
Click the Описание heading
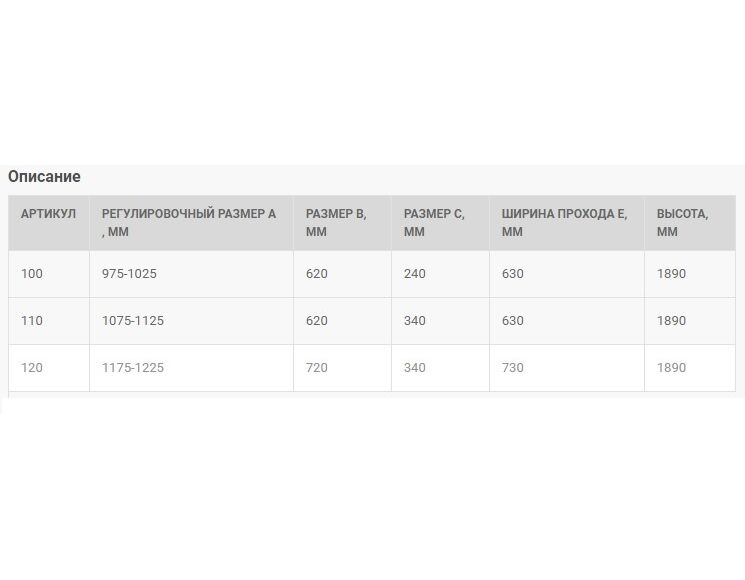44,176
